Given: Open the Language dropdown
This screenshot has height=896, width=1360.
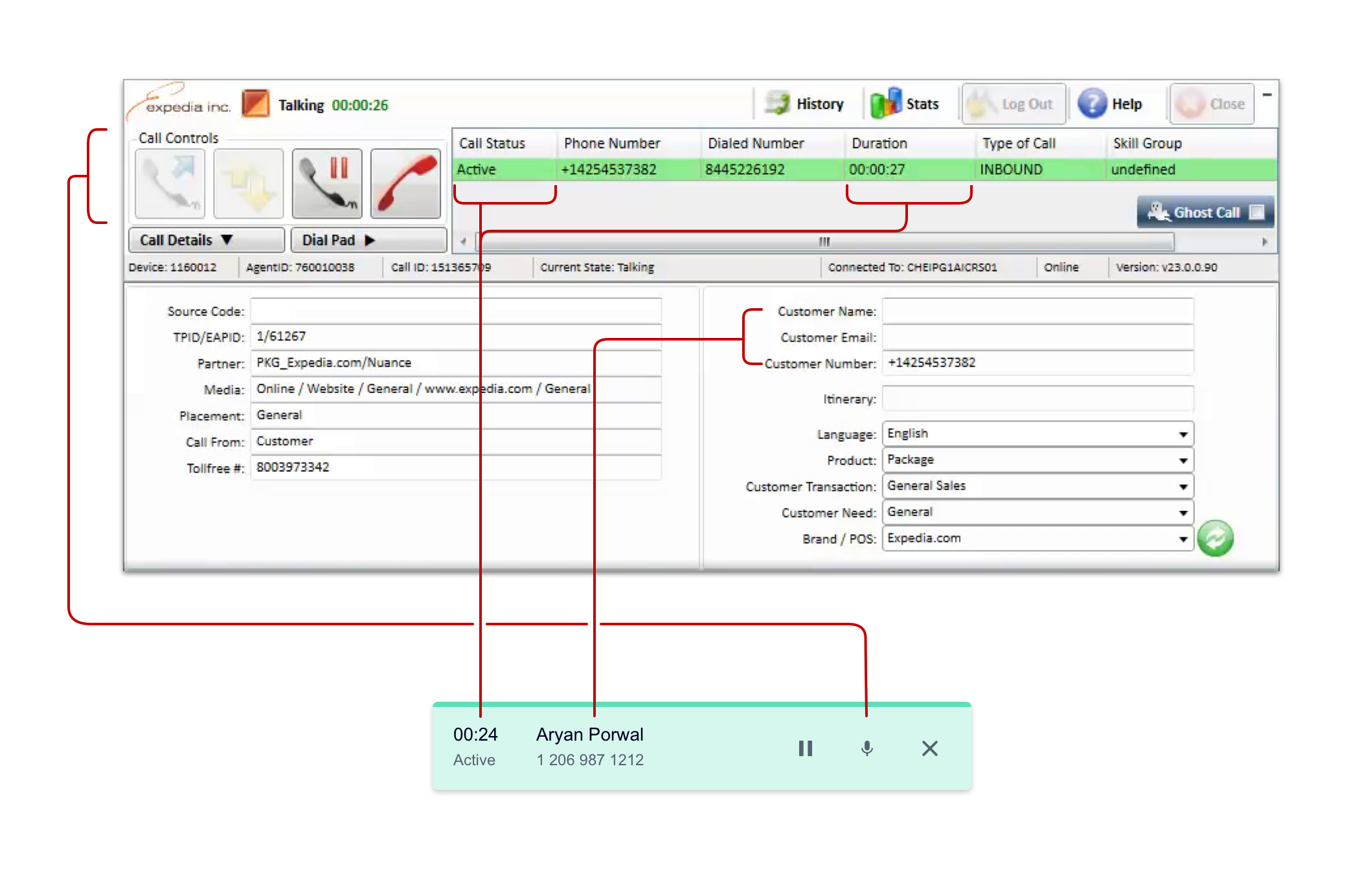Looking at the screenshot, I should tap(1037, 434).
